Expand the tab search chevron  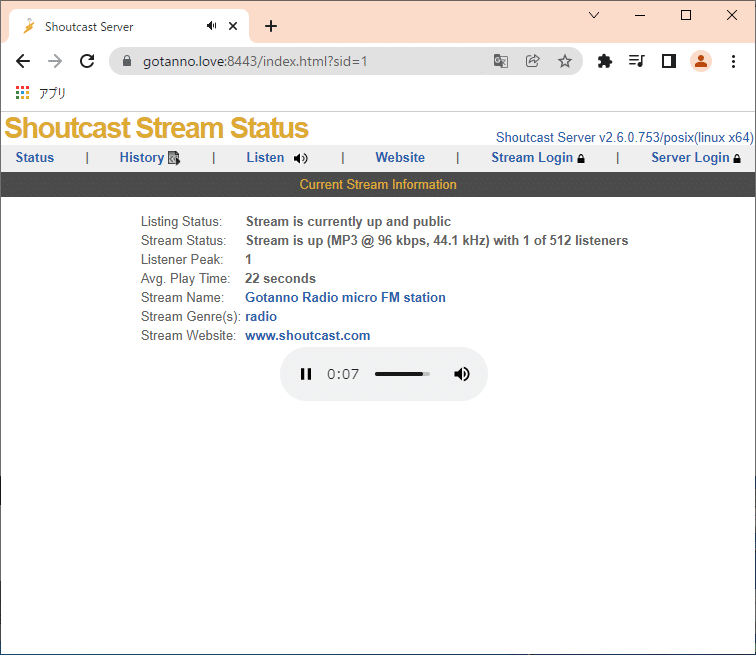click(594, 15)
